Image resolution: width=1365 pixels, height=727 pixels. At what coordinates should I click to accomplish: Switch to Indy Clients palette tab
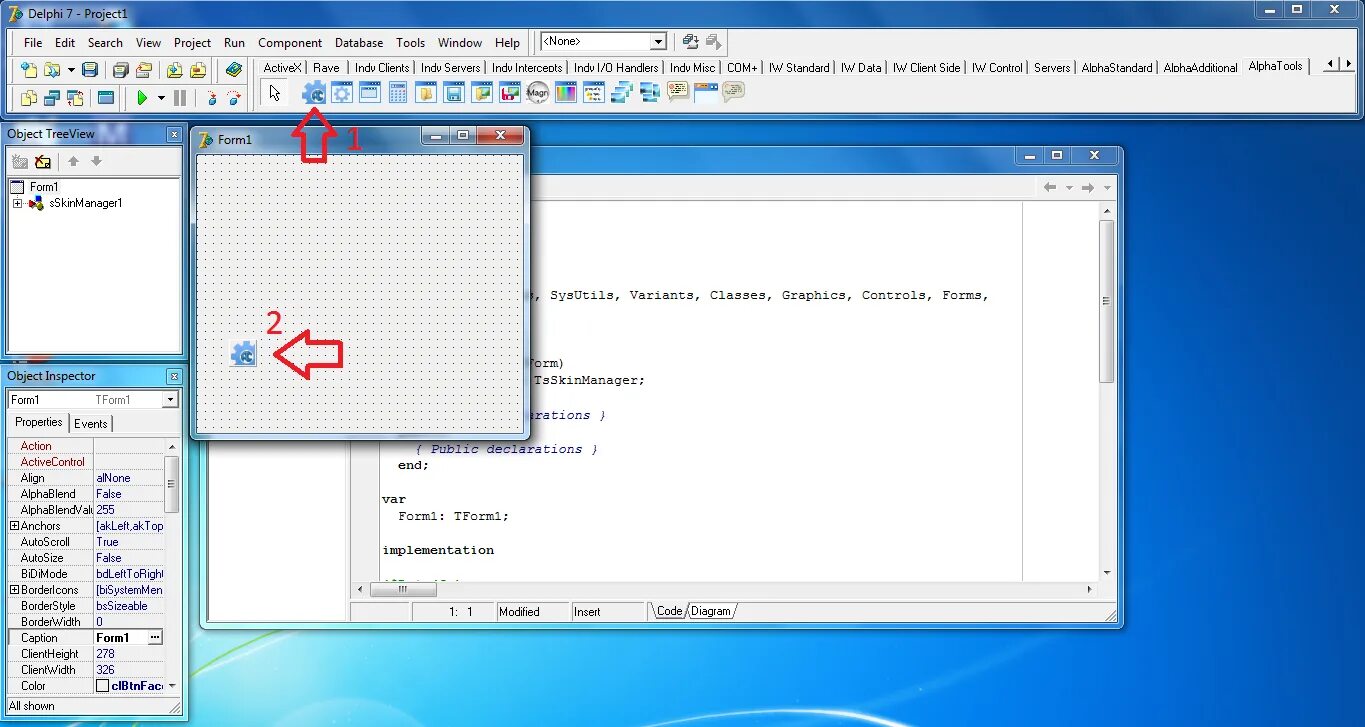(382, 68)
